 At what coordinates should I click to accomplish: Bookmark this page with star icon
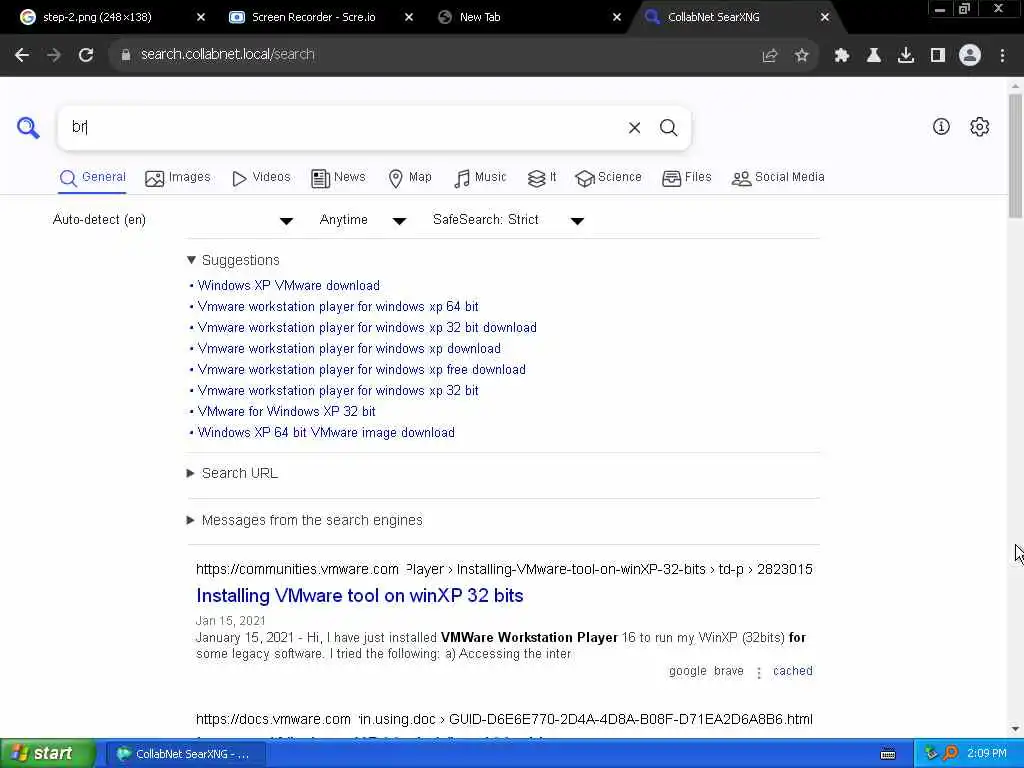[801, 56]
